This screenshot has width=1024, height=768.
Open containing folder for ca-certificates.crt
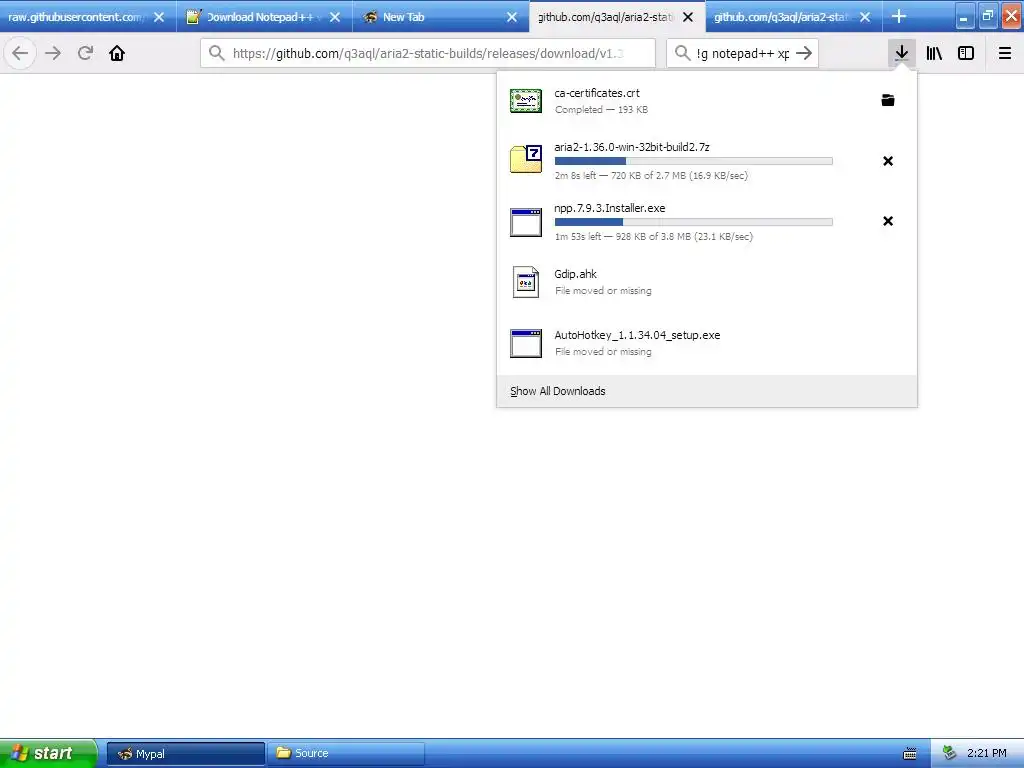pos(888,100)
